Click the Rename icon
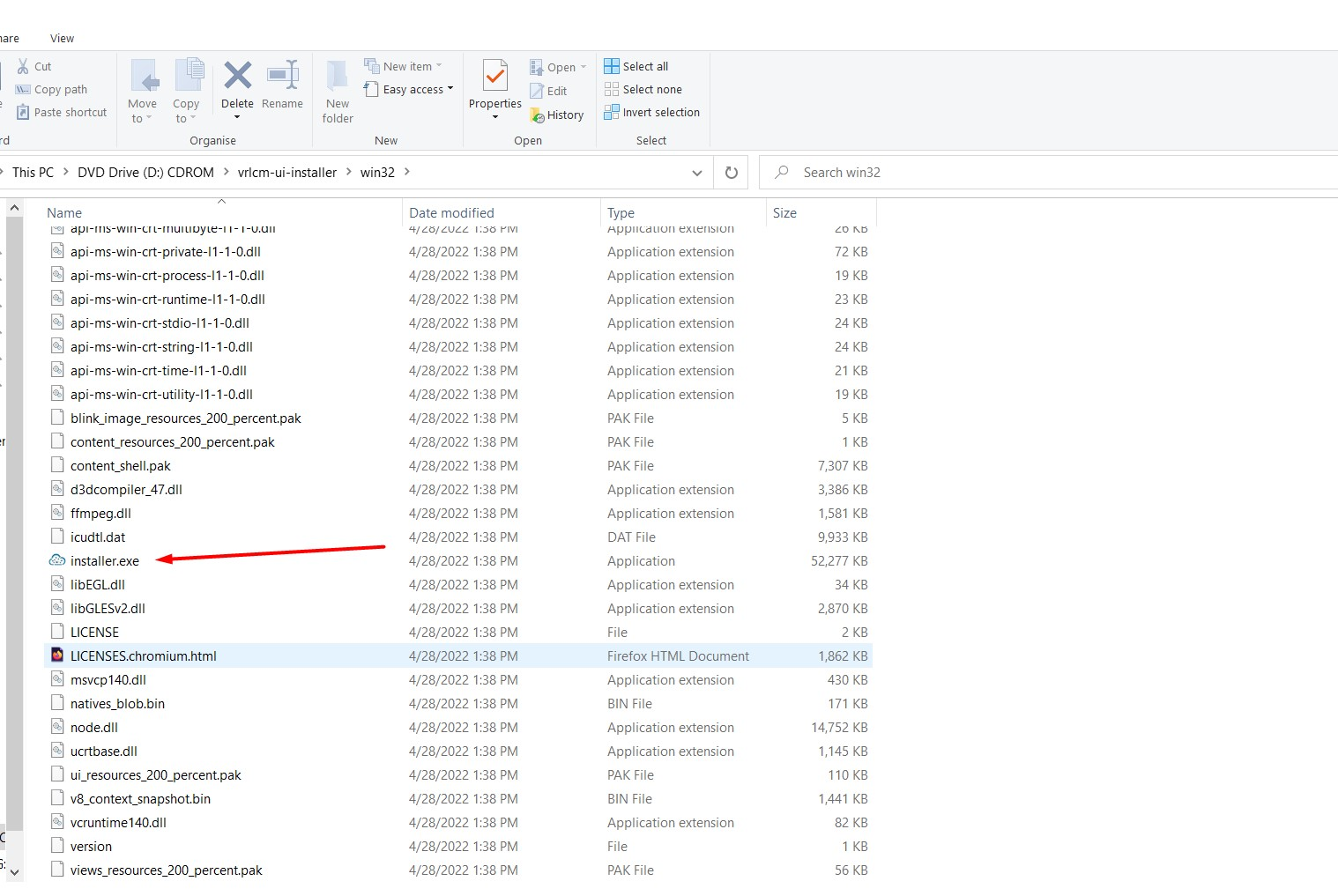This screenshot has width=1338, height=896. (282, 76)
